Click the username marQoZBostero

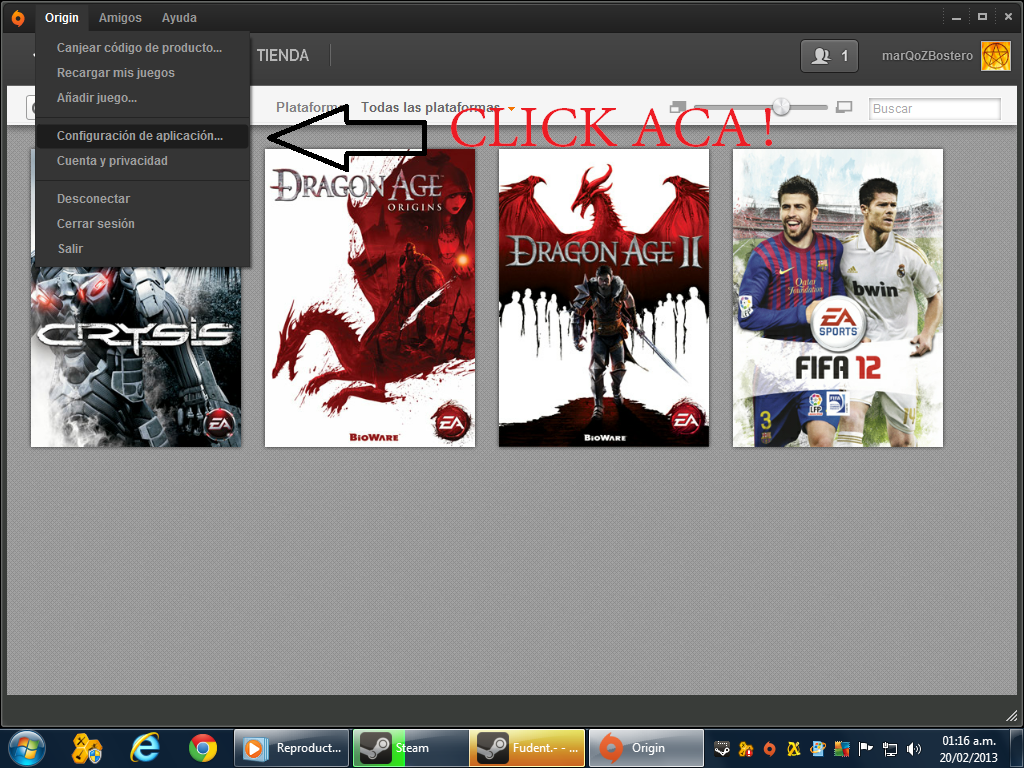(x=927, y=56)
